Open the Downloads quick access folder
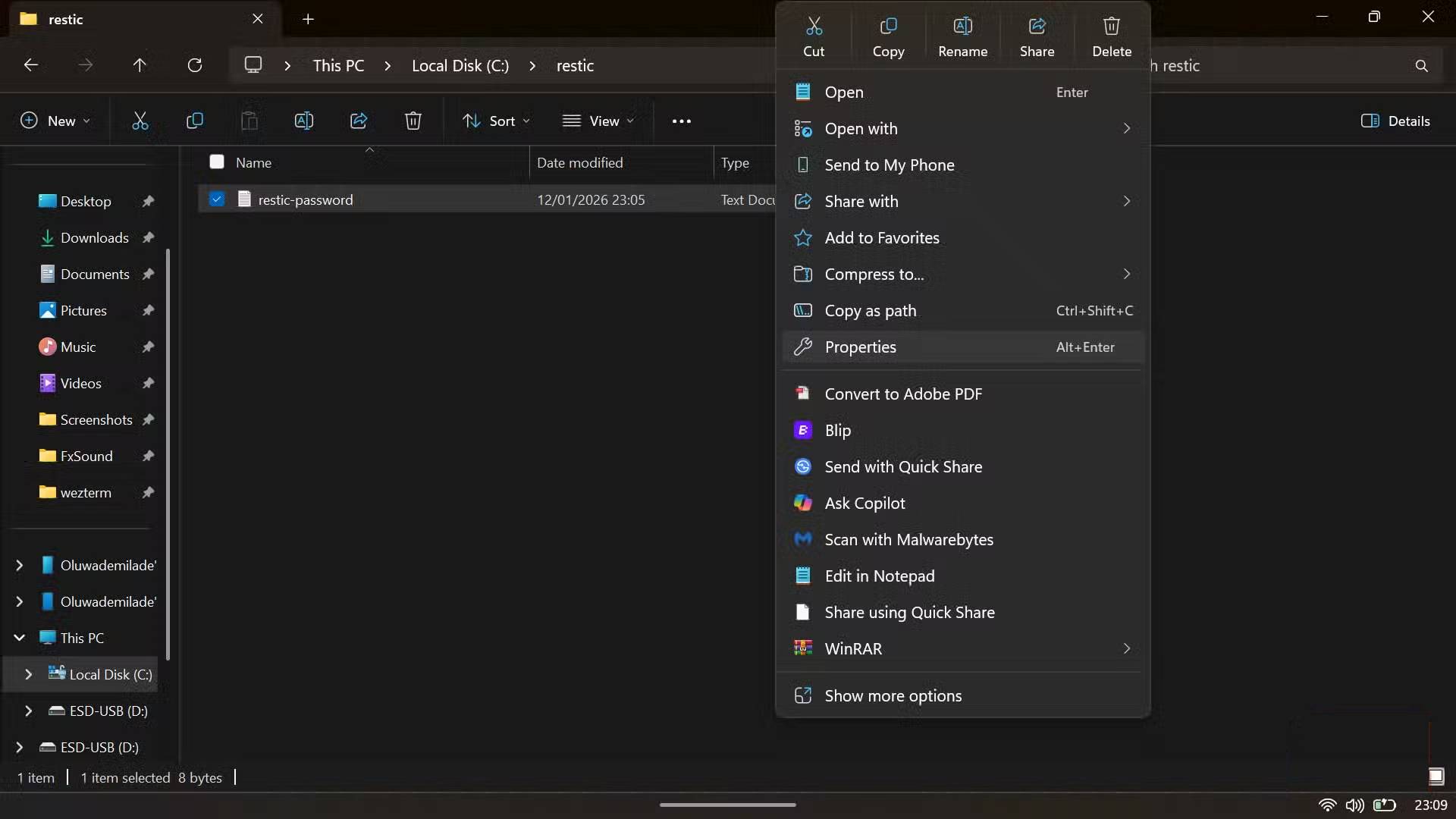 point(94,237)
